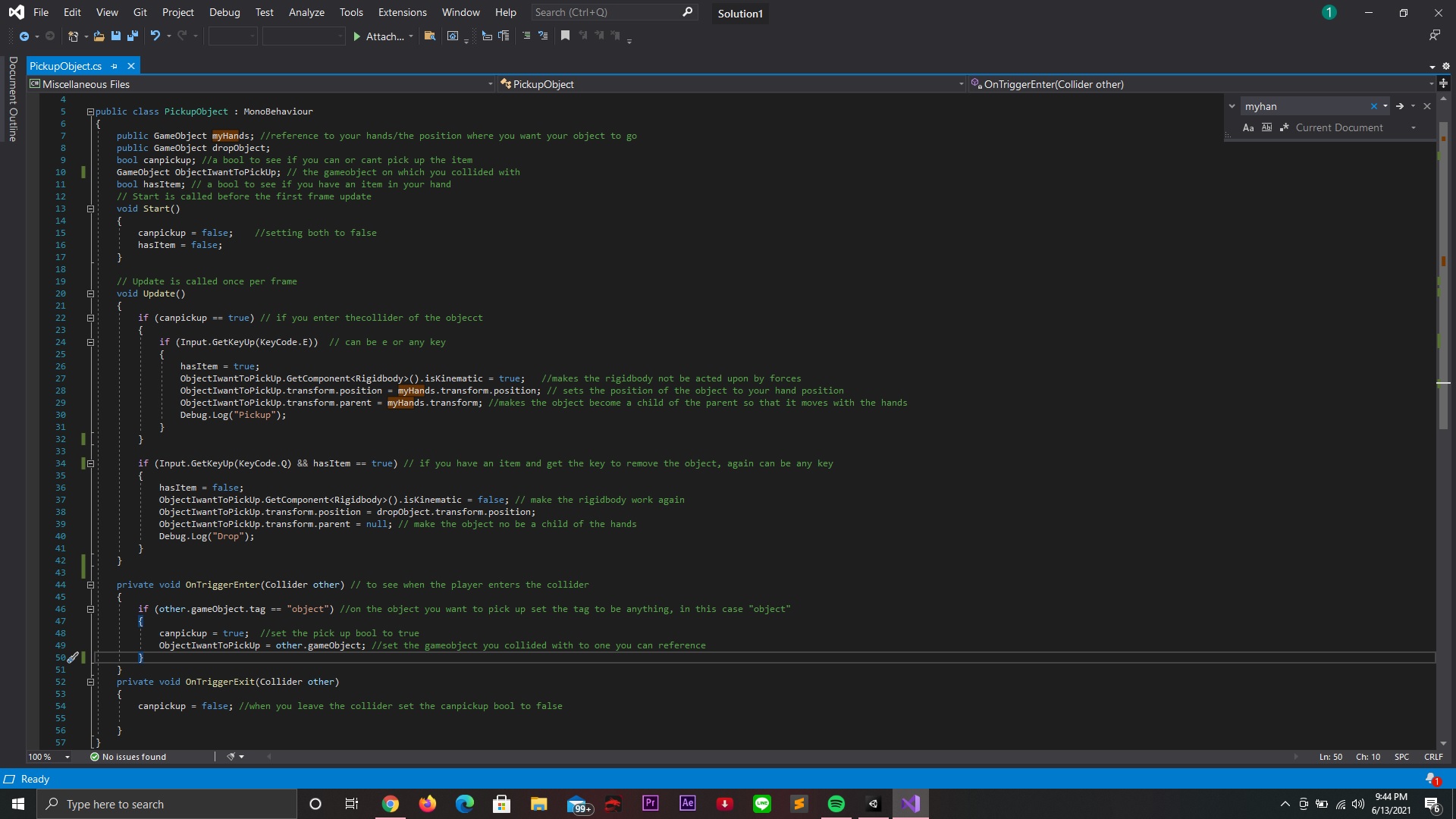Image resolution: width=1456 pixels, height=819 pixels.
Task: Click the search magnifier icon in title bar
Action: 688,12
